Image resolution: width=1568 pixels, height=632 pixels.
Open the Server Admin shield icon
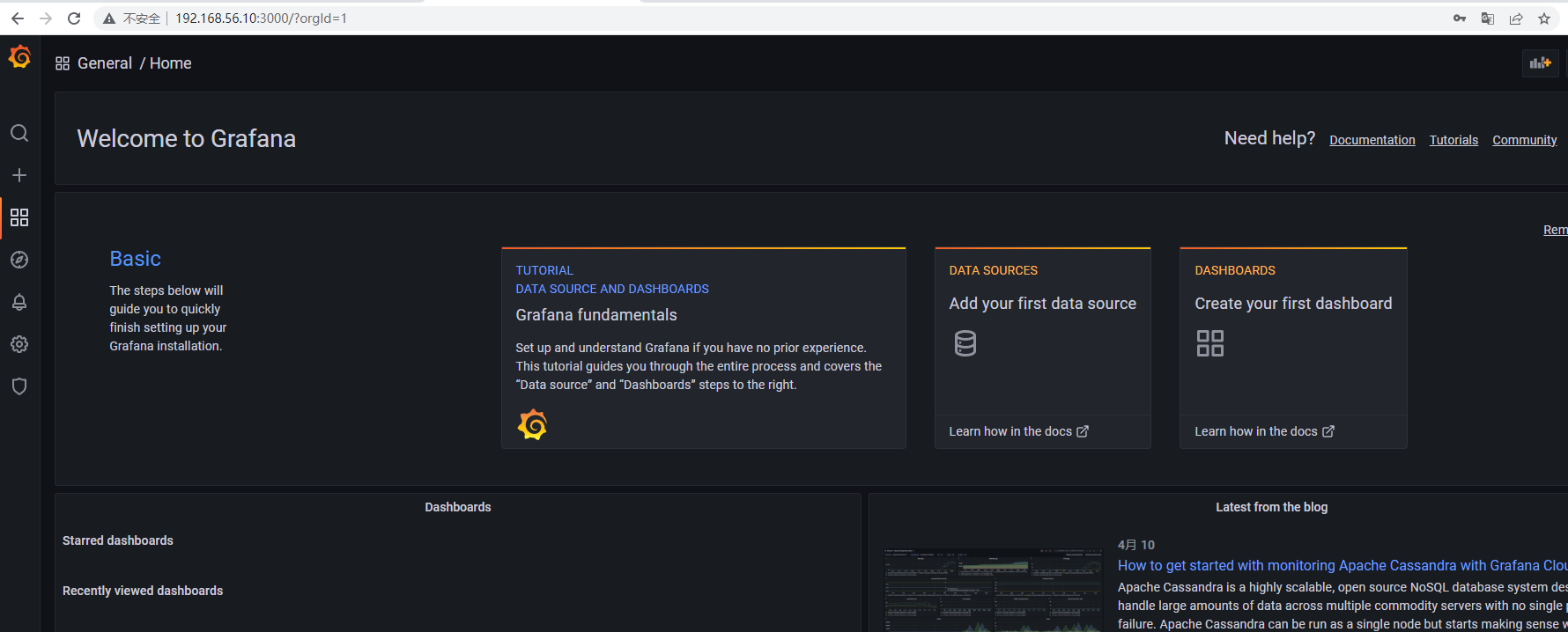19,386
